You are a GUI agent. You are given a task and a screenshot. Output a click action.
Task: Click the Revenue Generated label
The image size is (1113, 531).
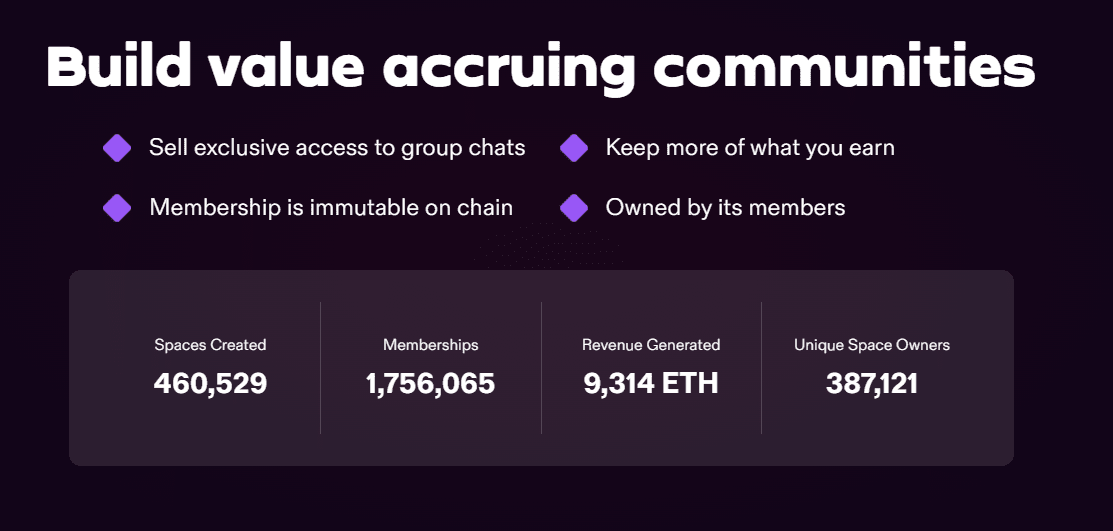651,345
